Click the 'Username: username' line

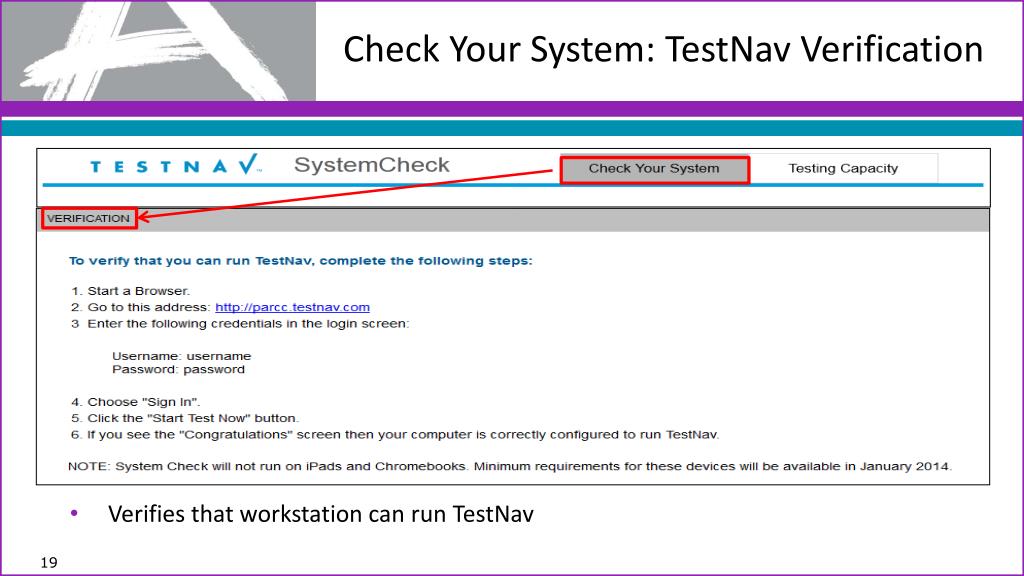coord(182,356)
